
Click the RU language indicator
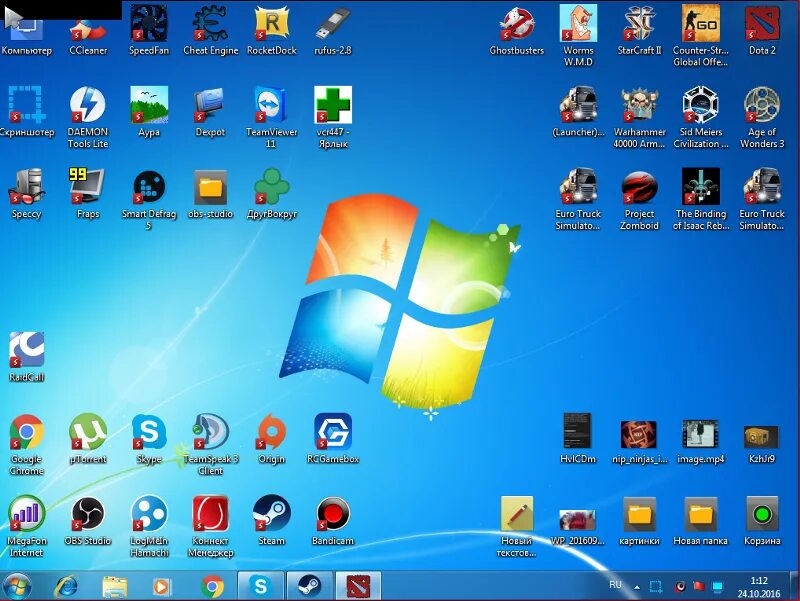(615, 585)
